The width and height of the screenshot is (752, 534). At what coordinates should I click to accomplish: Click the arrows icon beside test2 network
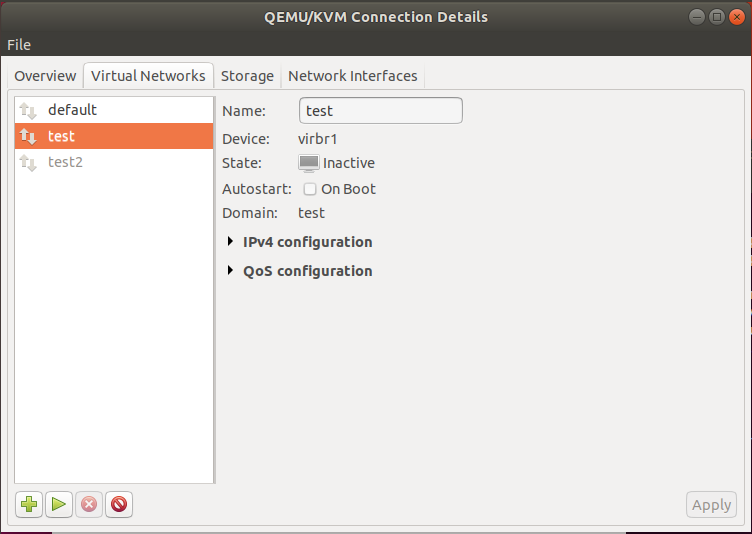(x=28, y=163)
